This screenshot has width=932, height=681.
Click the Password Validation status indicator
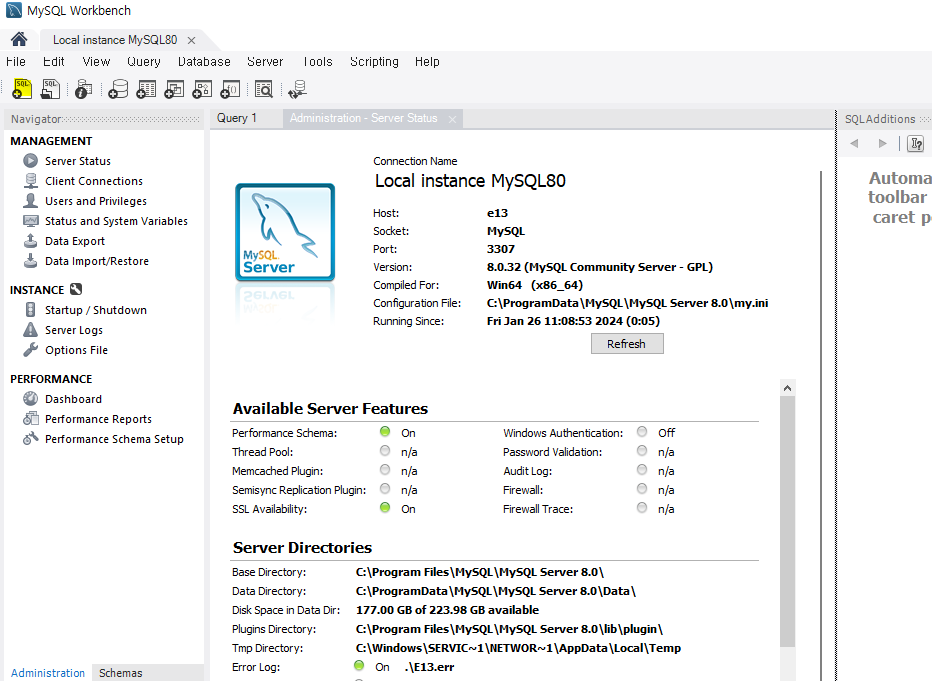[x=642, y=450]
